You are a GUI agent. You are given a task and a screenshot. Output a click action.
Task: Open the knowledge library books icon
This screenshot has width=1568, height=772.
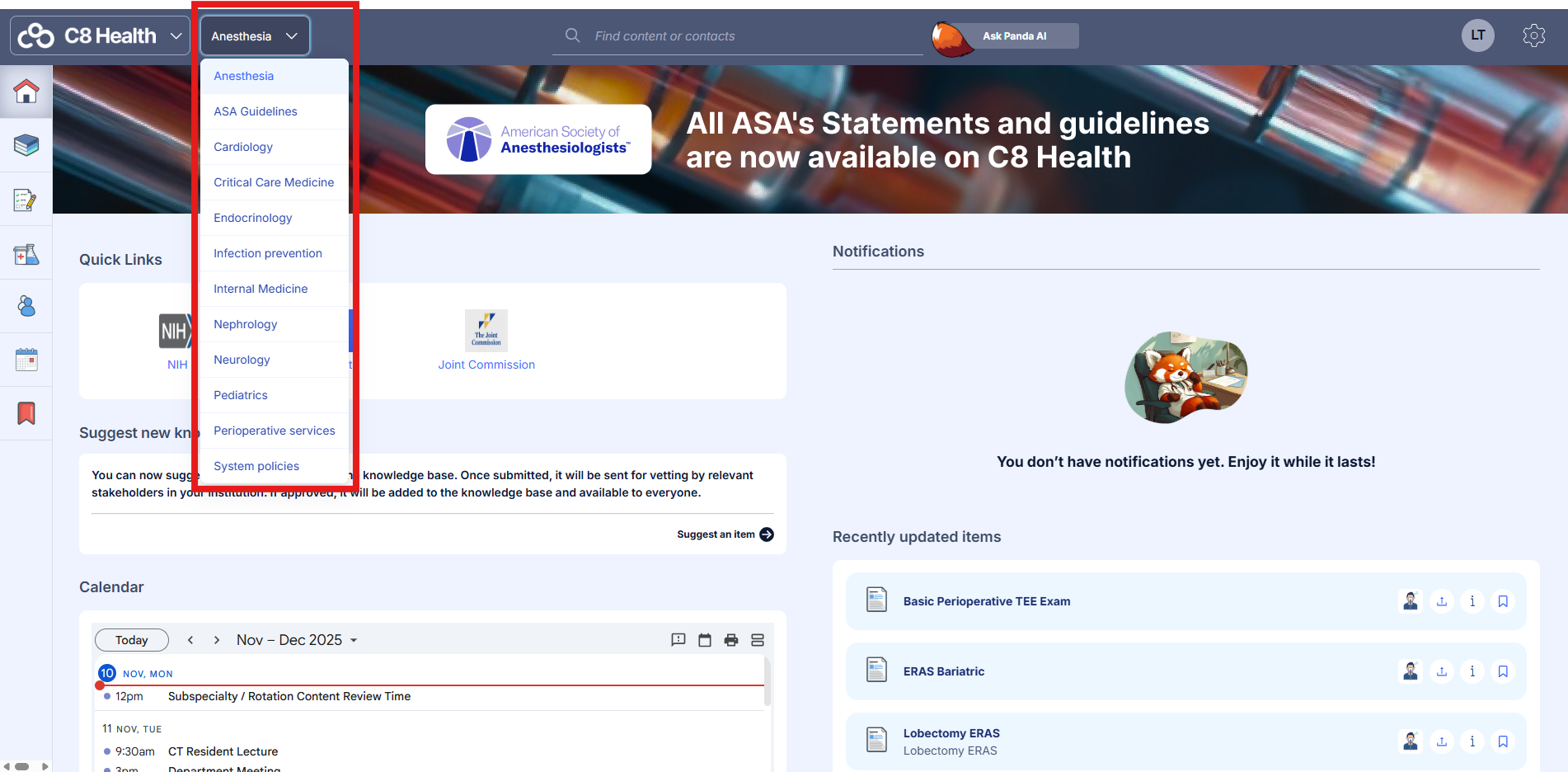pos(26,145)
